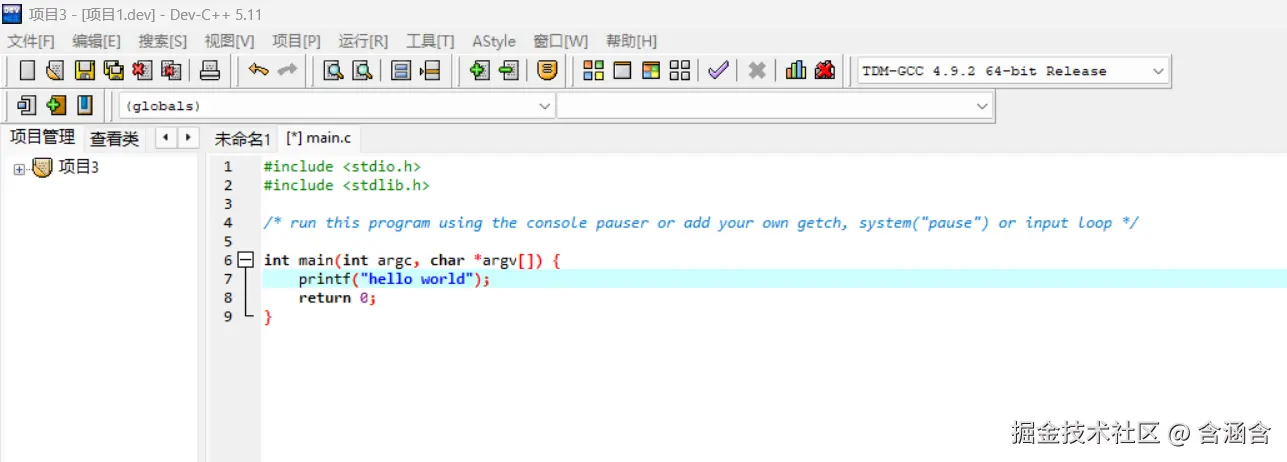The height and width of the screenshot is (462, 1287).
Task: Remove a file from project with the minus icon
Action: coord(509,71)
